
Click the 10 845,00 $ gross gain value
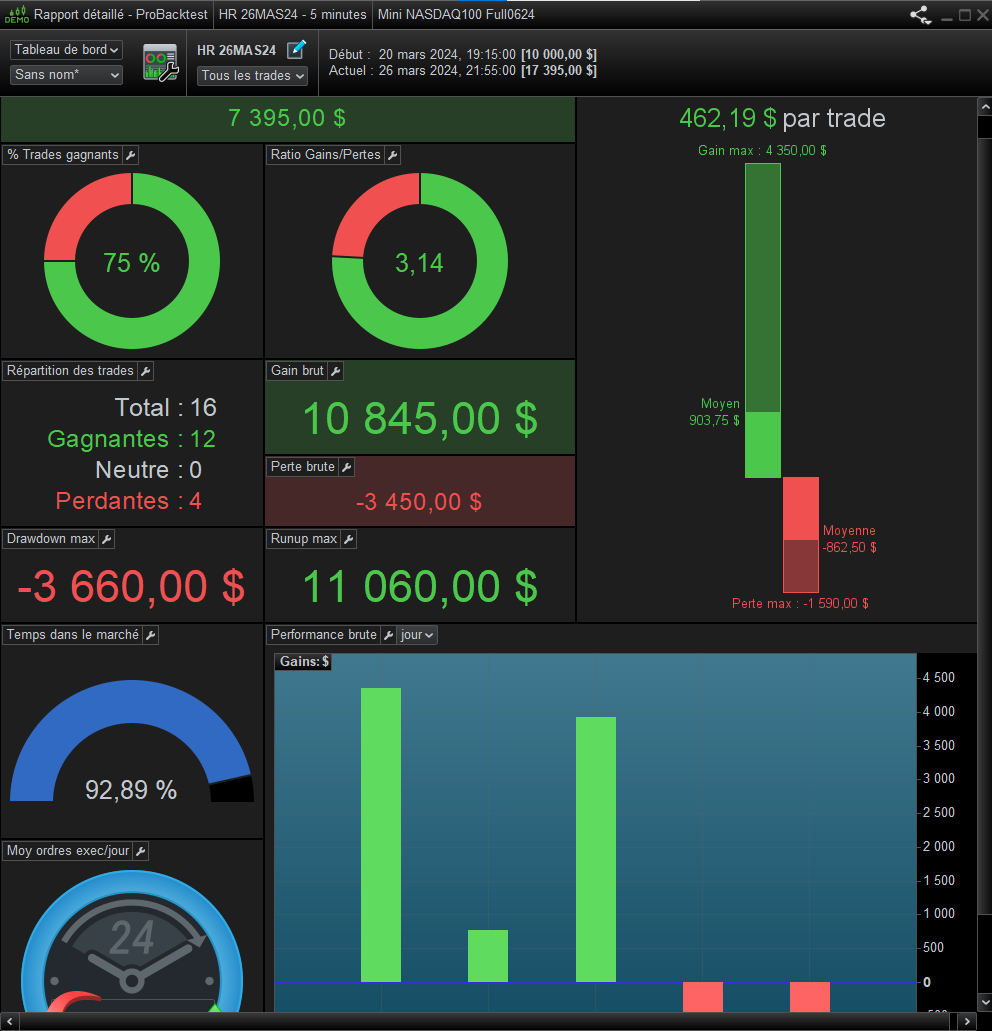[420, 419]
